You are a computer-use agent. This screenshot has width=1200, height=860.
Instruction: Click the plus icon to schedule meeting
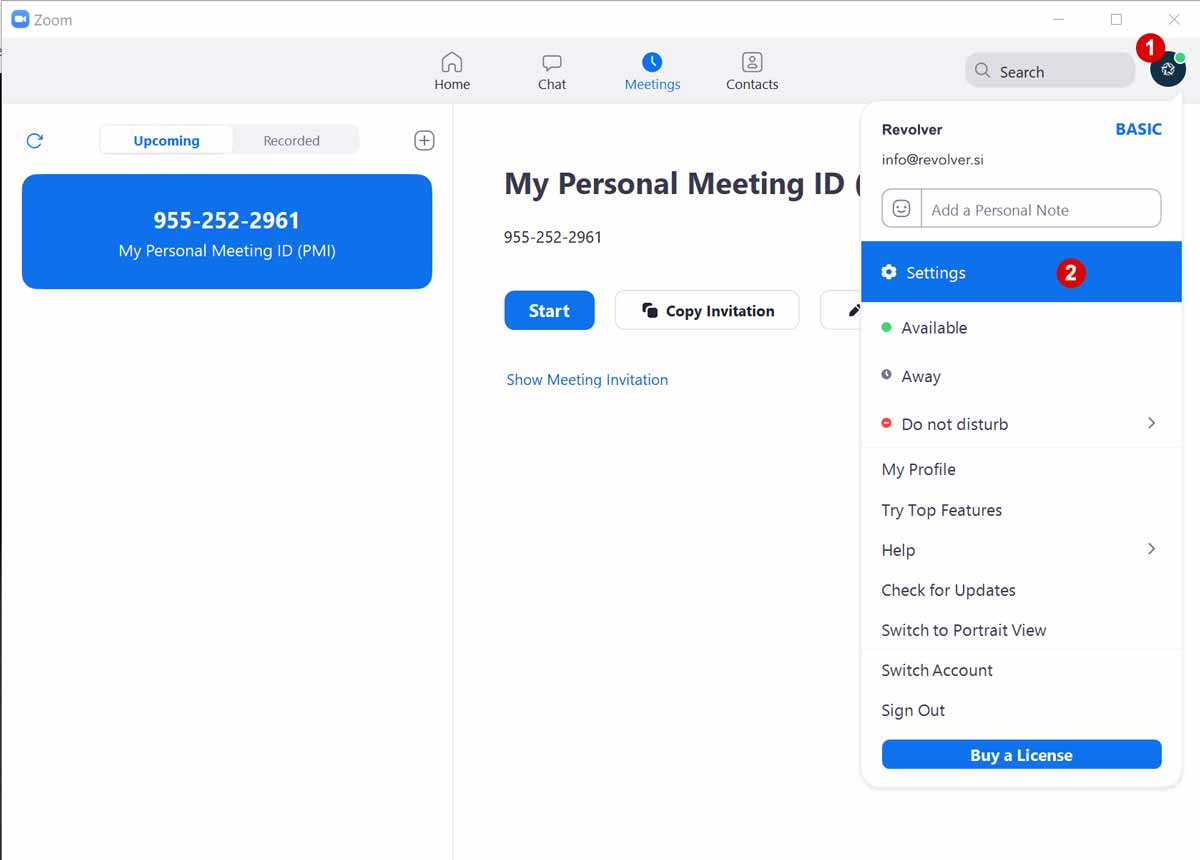coord(424,141)
